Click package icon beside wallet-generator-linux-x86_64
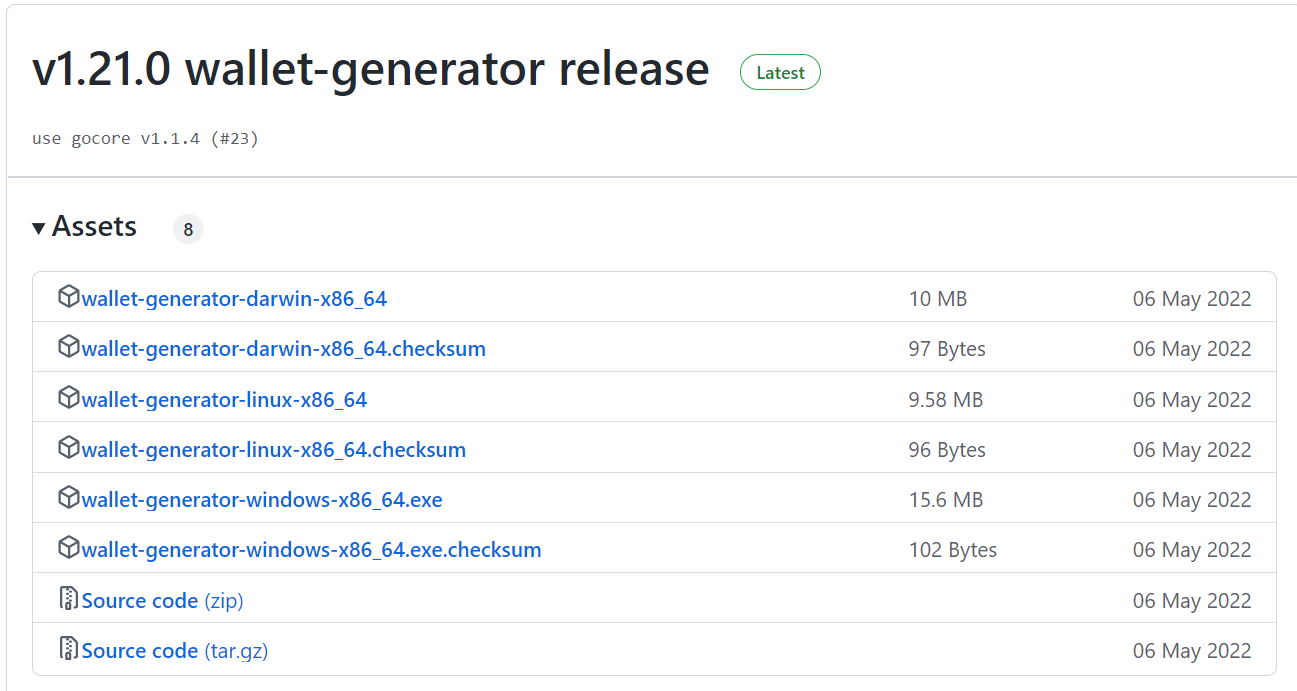This screenshot has width=1297, height=691. (x=68, y=398)
